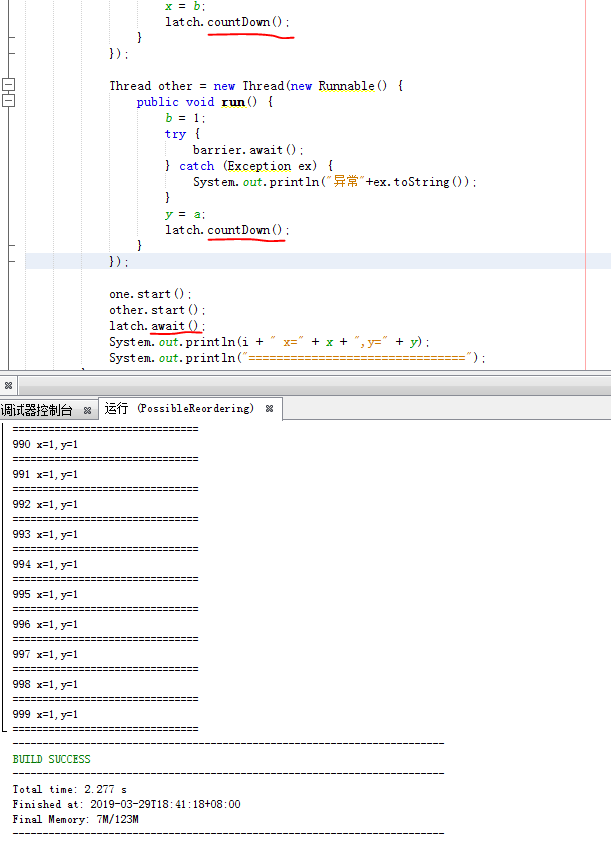The height and width of the screenshot is (851, 611).
Task: Collapse the fold marker beside 'Thread other = new Thread'
Action: [x=8, y=85]
